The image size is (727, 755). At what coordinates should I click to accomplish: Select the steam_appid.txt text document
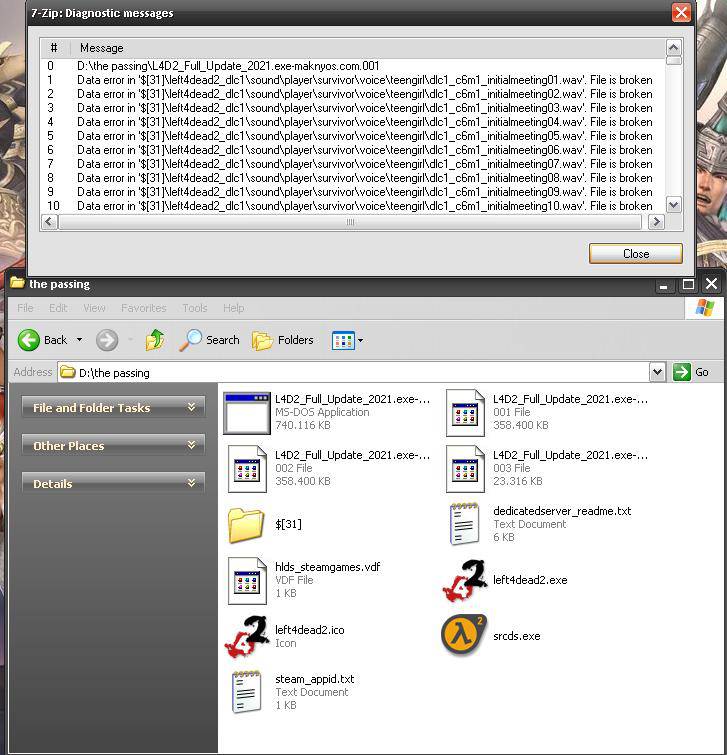point(247,692)
